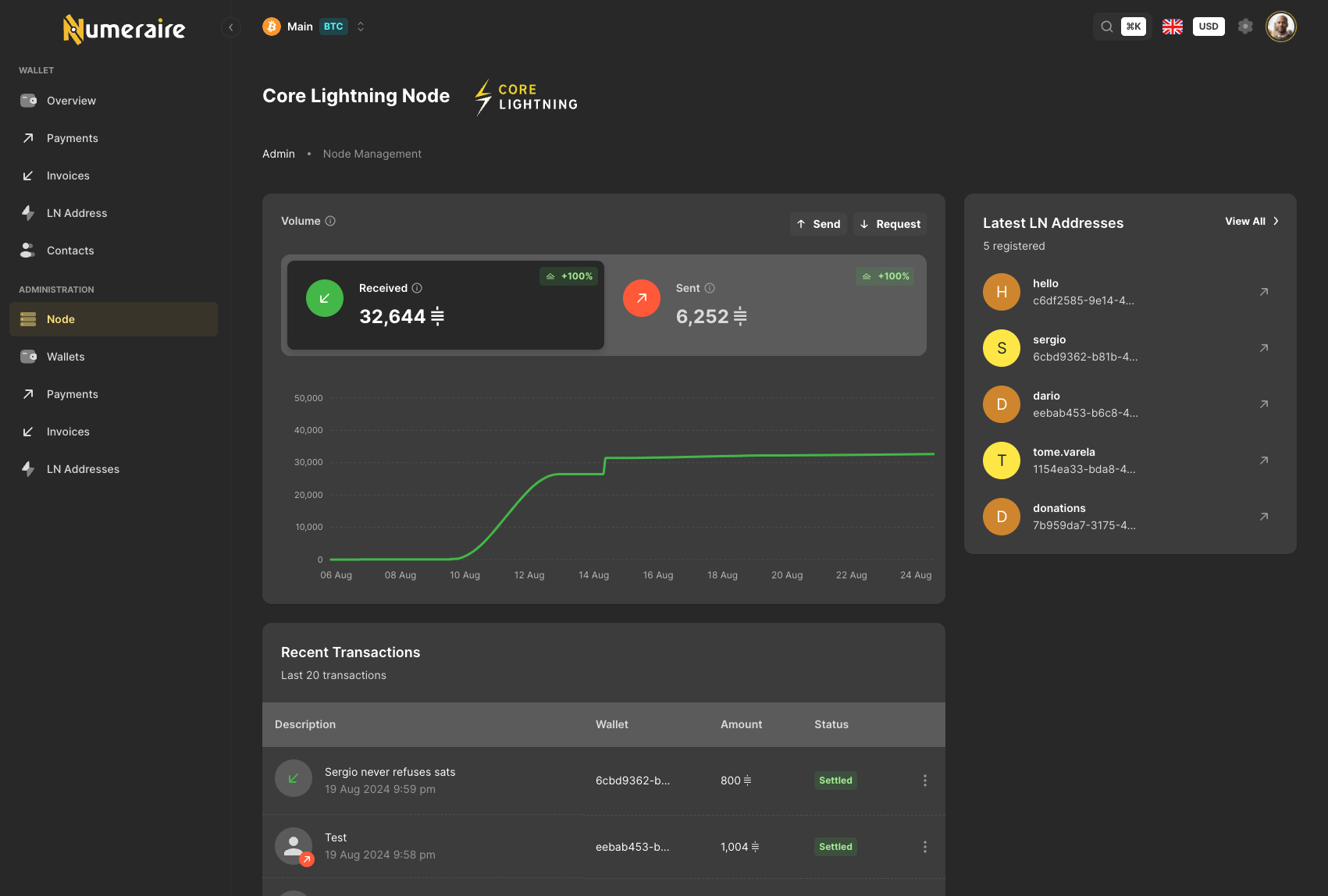Open the donations address arrow icon
Image resolution: width=1328 pixels, height=896 pixels.
pyautogui.click(x=1264, y=517)
